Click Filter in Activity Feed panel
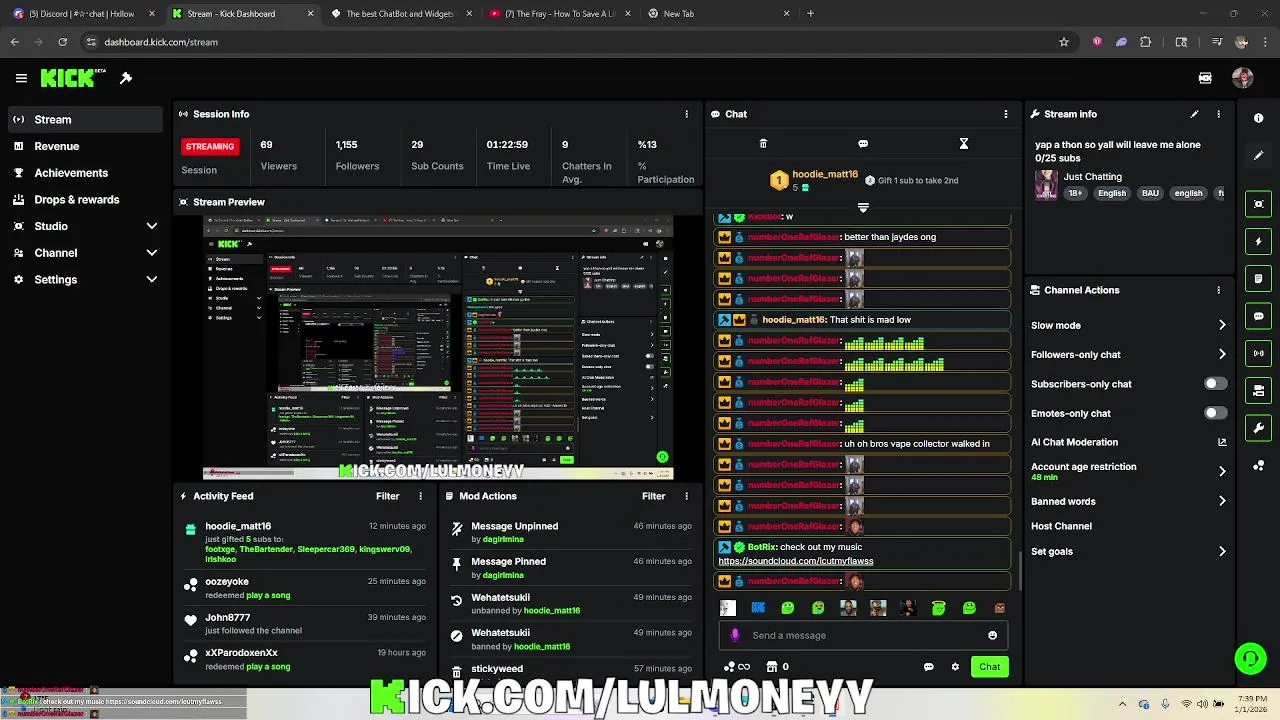Viewport: 1280px width, 720px height. 387,496
